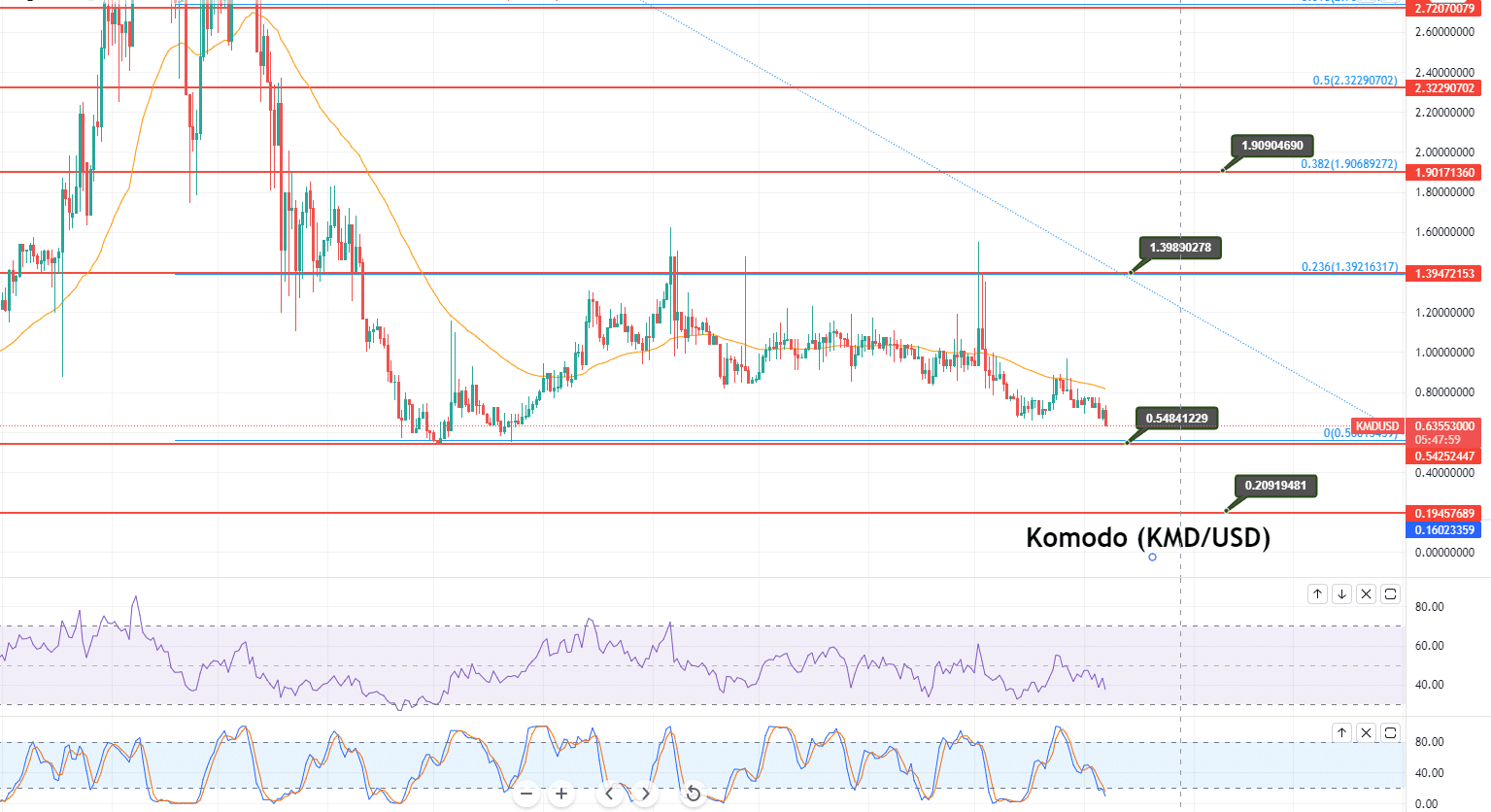This screenshot has height=812, width=1491.
Task: Maximize the RSI indicator pane
Action: (x=1390, y=593)
